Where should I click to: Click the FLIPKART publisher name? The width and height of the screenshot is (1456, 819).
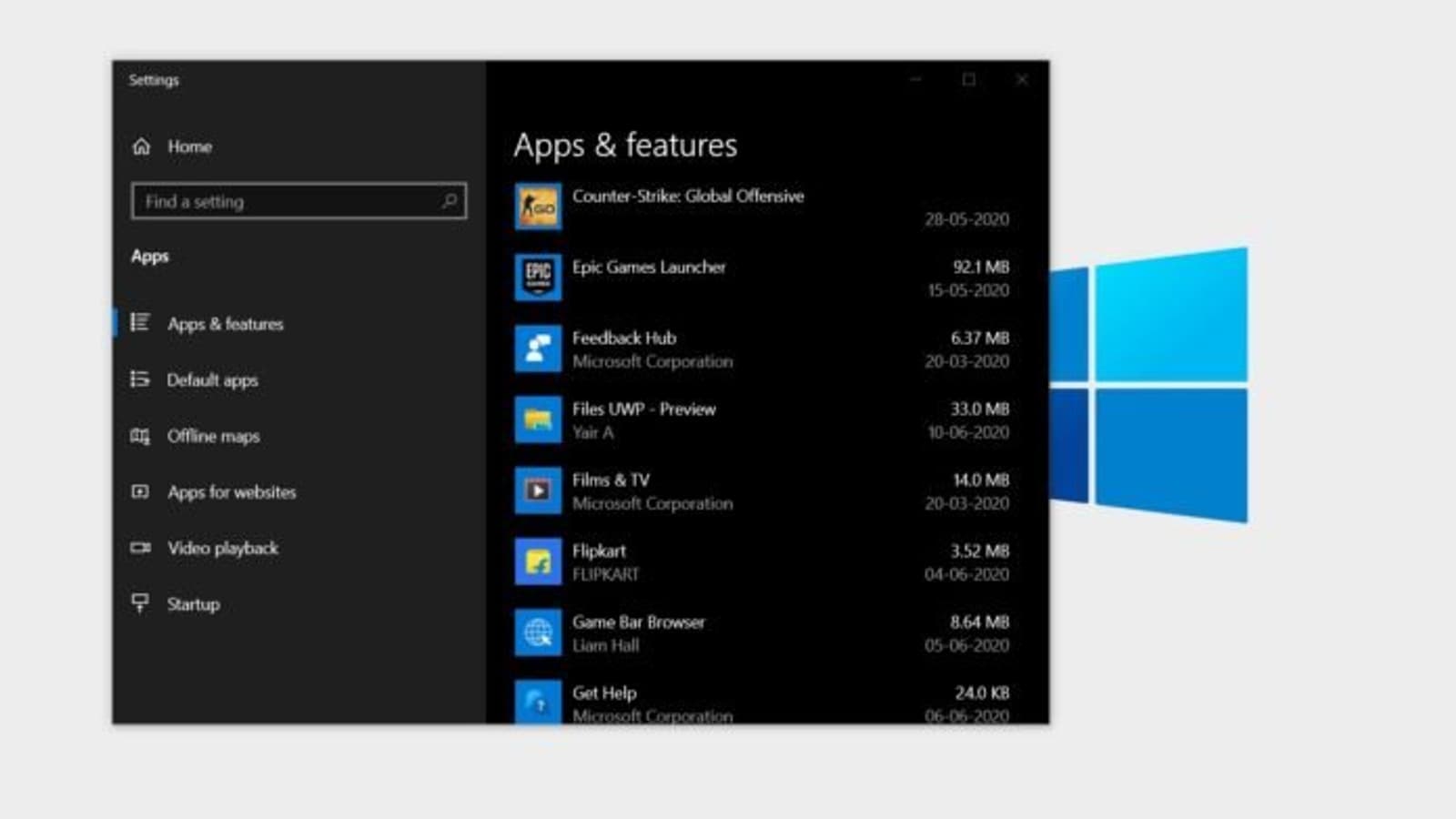click(x=606, y=574)
